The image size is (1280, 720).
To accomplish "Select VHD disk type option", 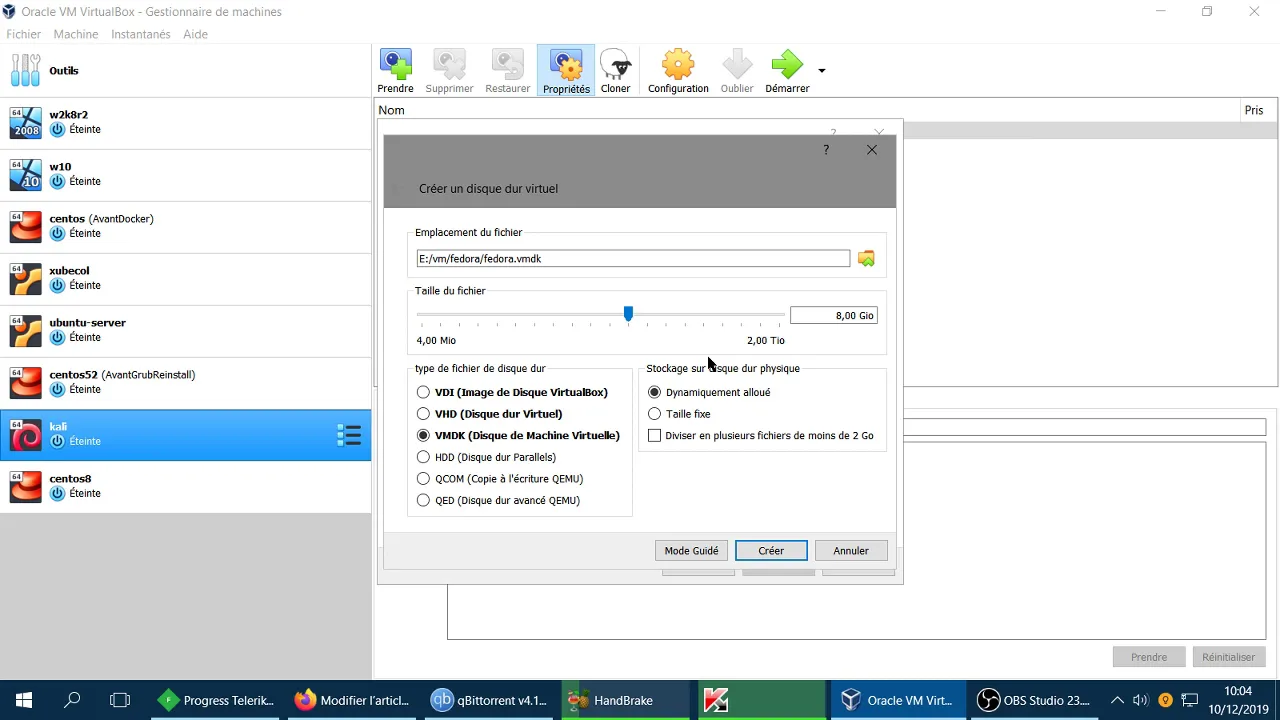I will tap(489, 414).
